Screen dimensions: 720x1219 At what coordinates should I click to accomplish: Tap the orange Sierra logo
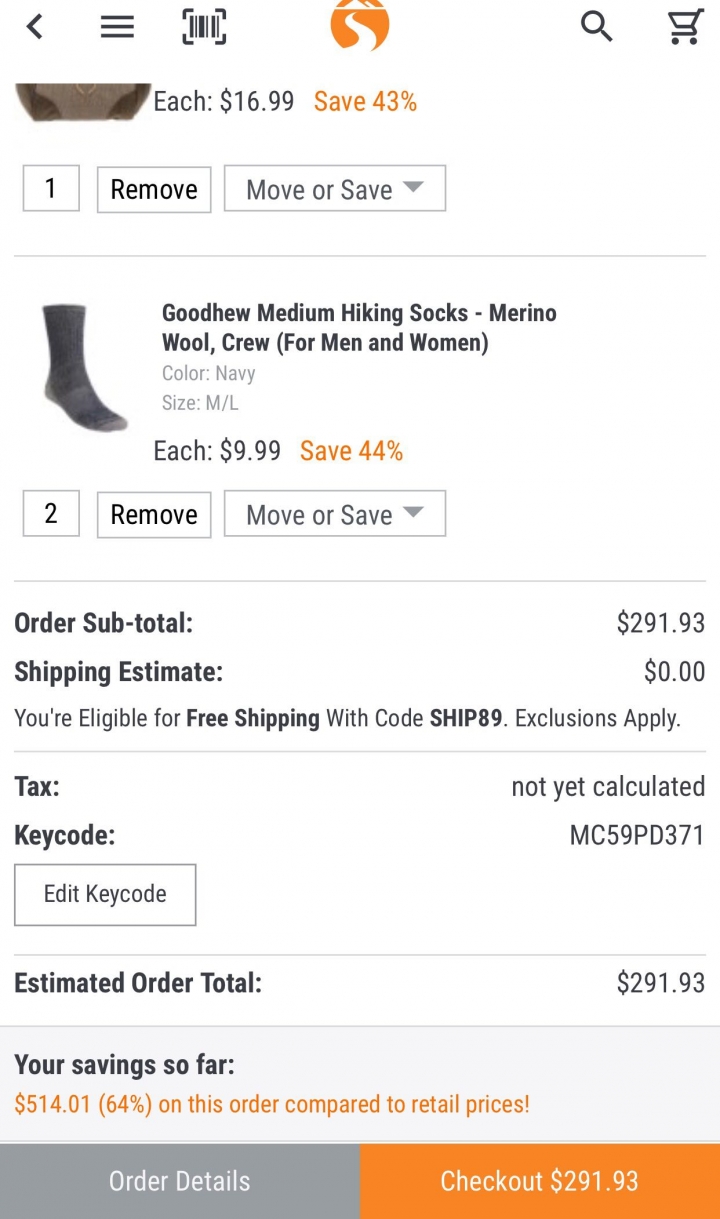coord(360,26)
